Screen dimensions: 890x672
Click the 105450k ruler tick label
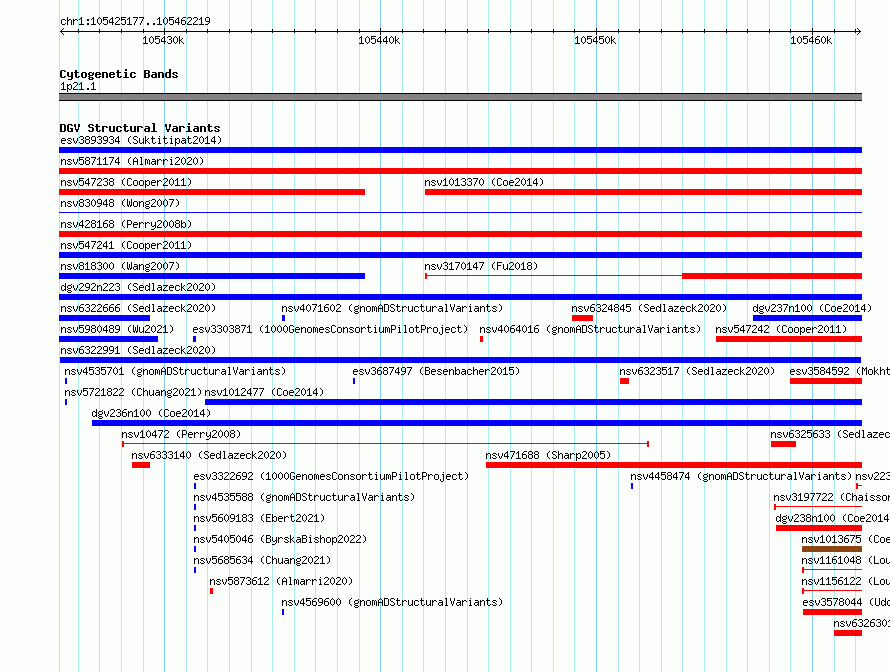(x=595, y=40)
